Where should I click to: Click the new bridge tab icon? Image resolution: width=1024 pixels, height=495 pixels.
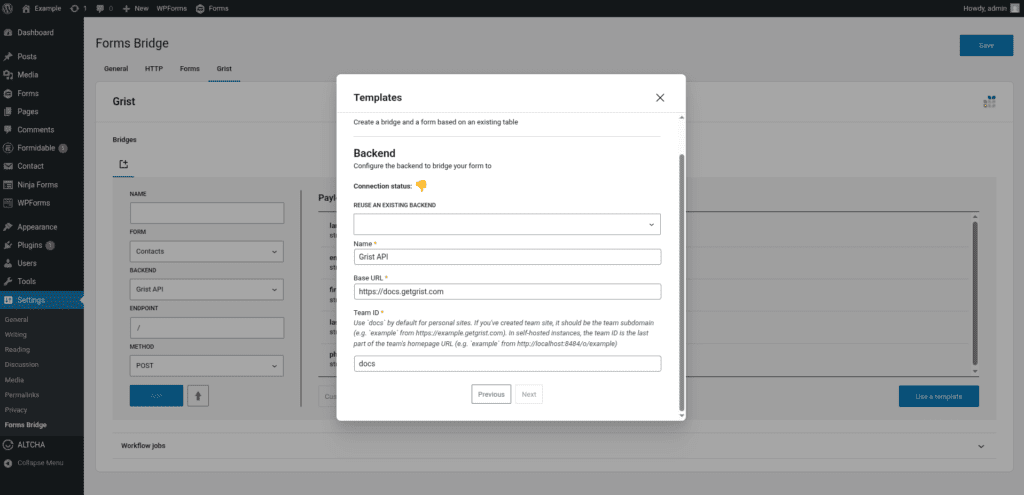[x=123, y=164]
